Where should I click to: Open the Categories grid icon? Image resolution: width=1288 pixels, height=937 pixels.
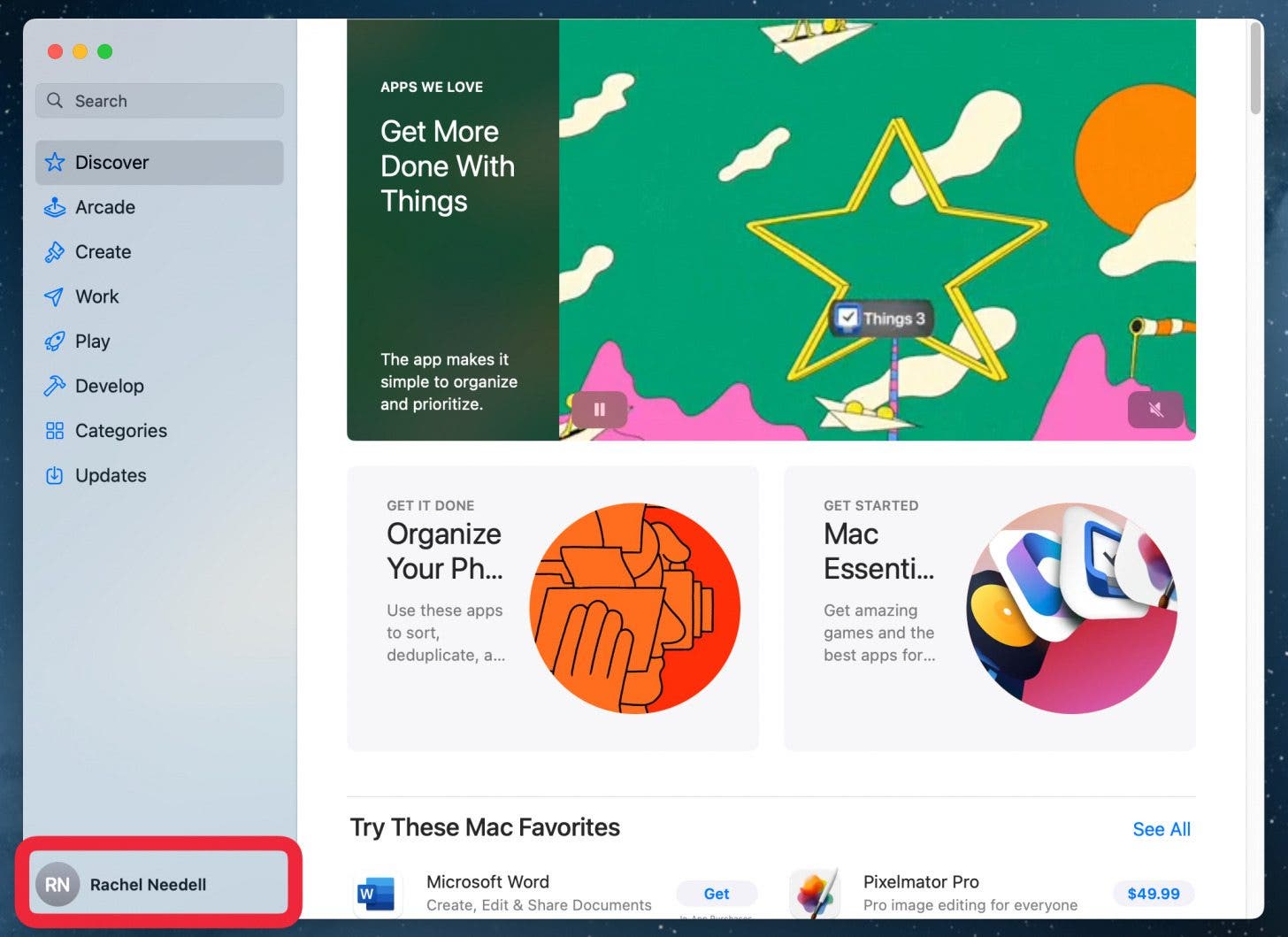(55, 431)
